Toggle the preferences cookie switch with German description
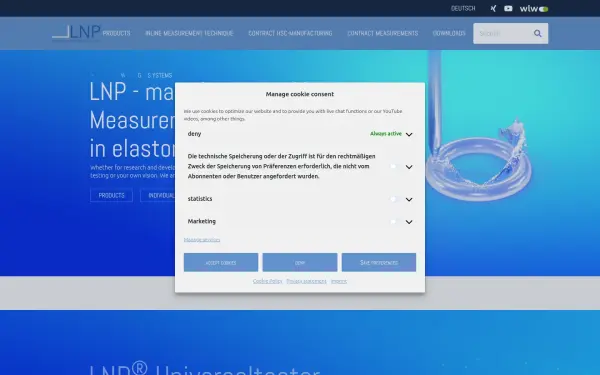The height and width of the screenshot is (375, 600). [x=395, y=166]
